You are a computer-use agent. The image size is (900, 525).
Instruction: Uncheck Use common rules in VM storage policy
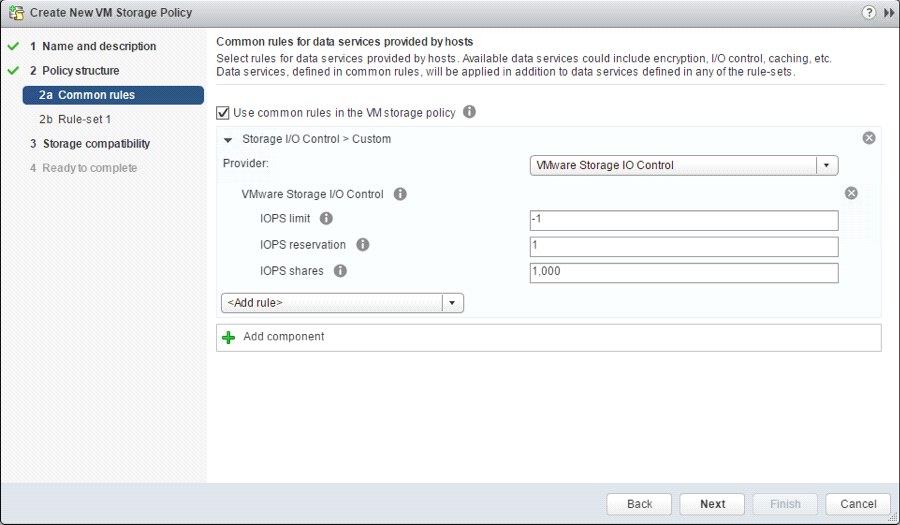(224, 113)
